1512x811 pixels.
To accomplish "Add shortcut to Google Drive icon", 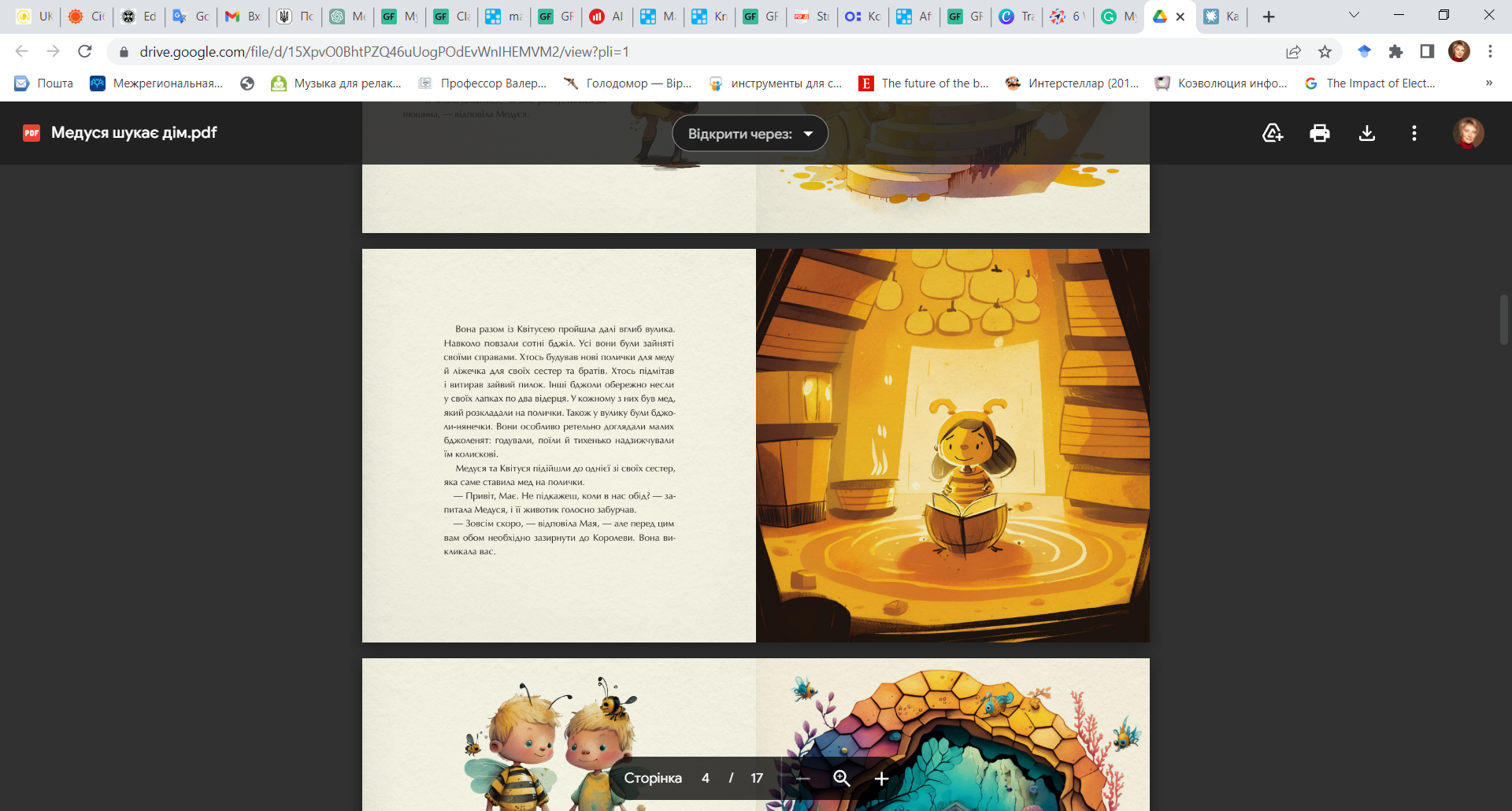I will [x=1273, y=133].
